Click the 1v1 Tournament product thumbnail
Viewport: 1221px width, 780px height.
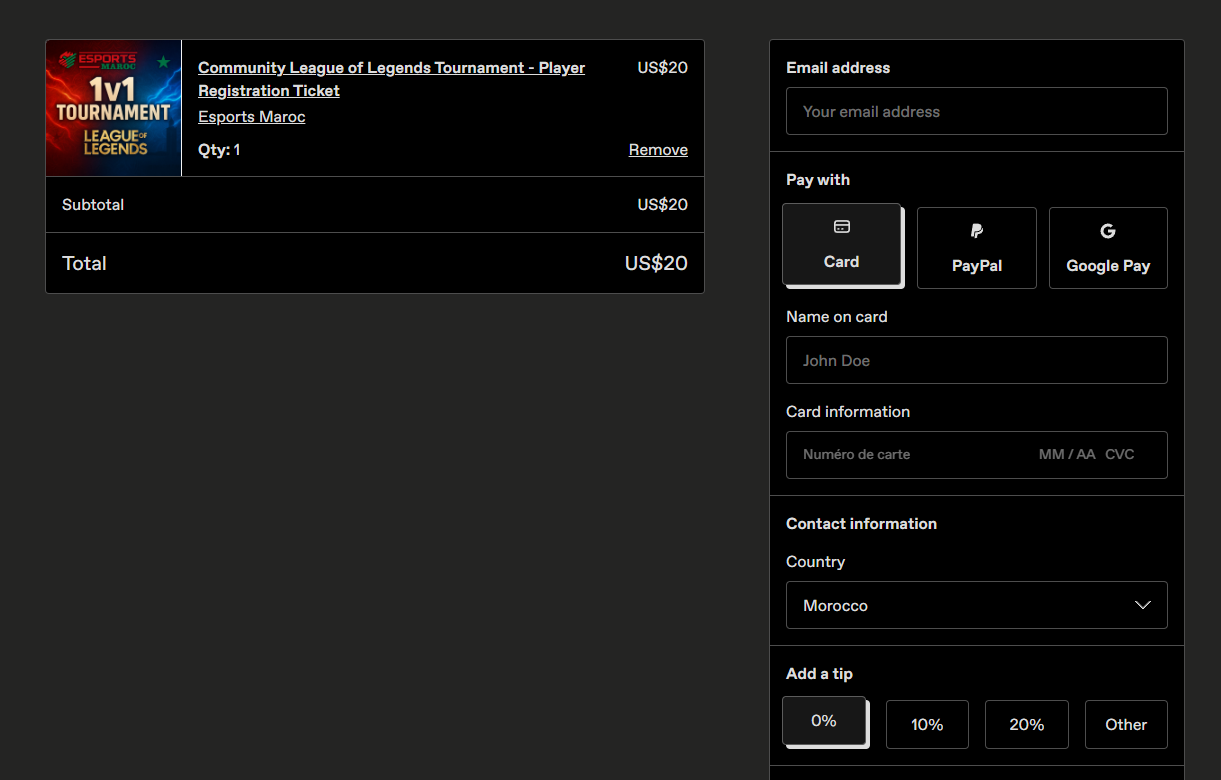click(x=114, y=108)
